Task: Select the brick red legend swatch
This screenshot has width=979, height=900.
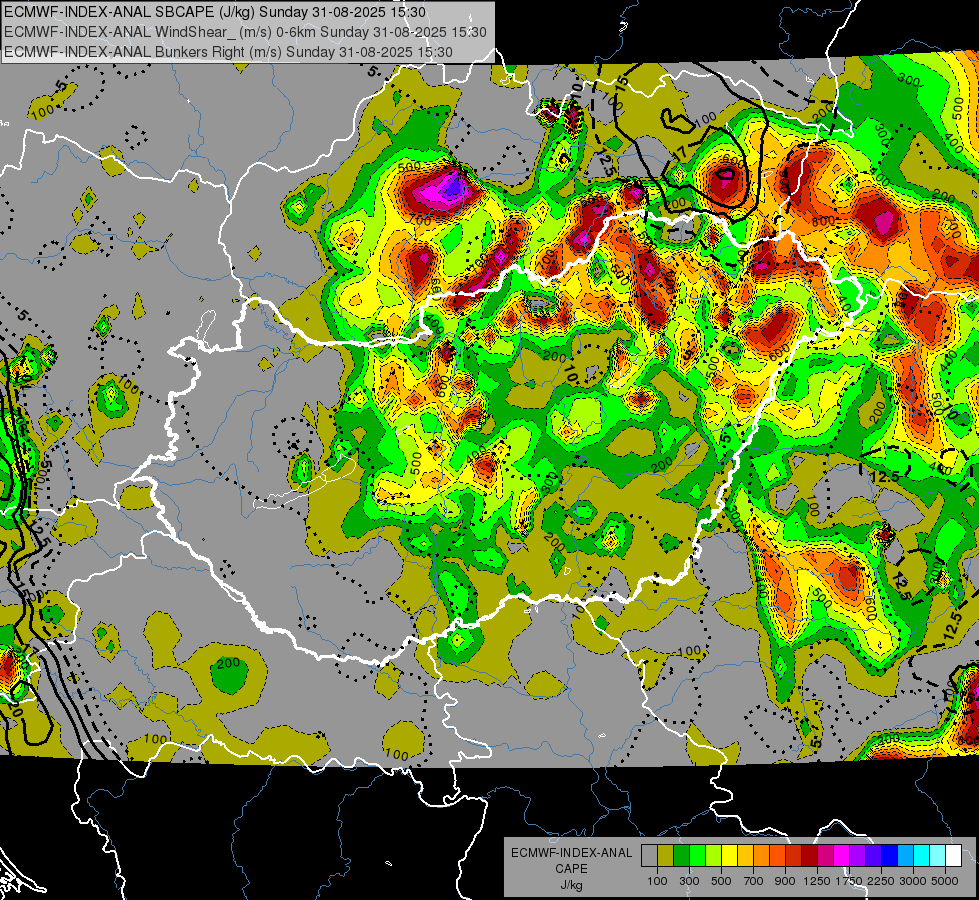Action: click(794, 856)
